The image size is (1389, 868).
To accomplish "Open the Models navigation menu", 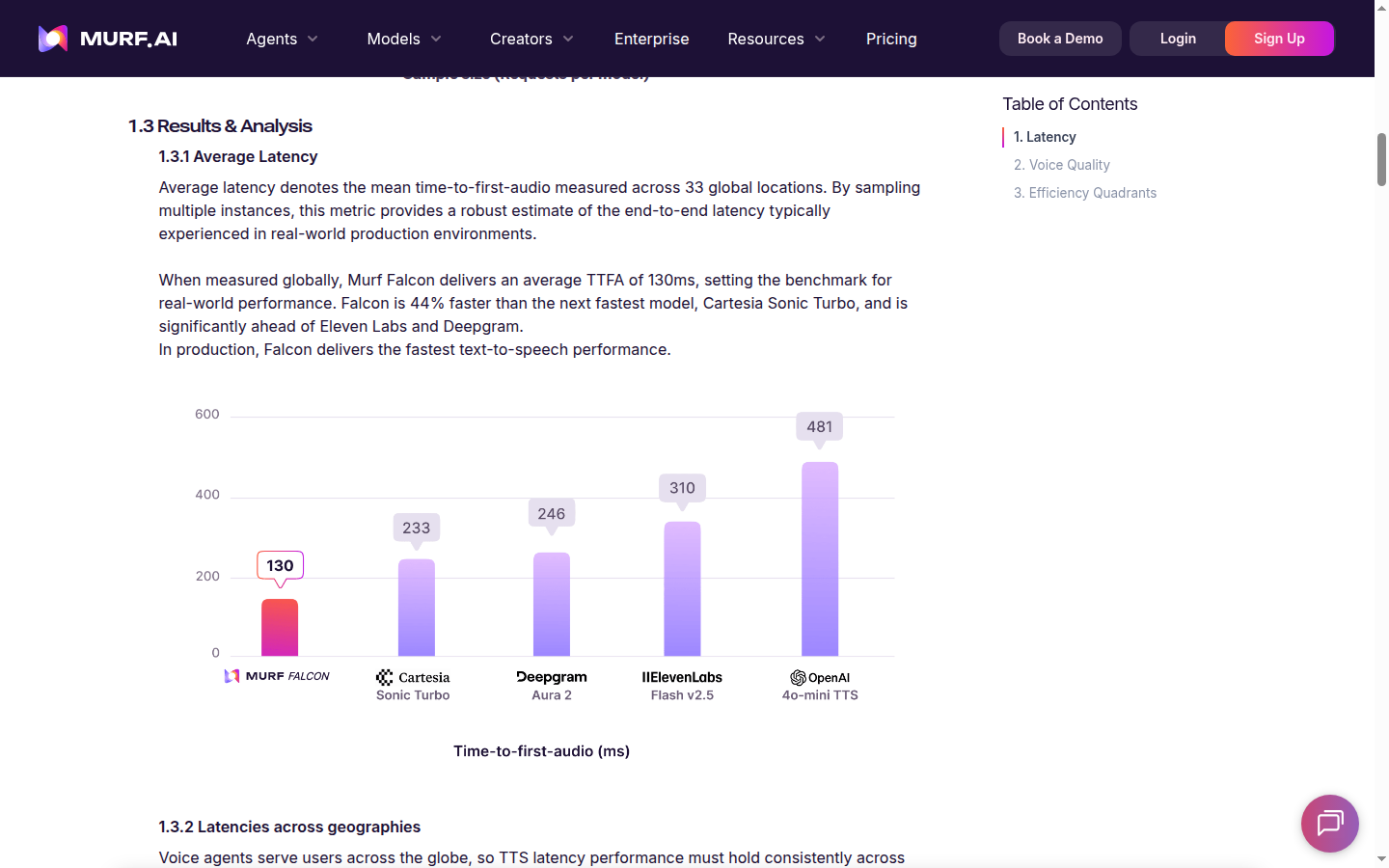I will pos(404,39).
